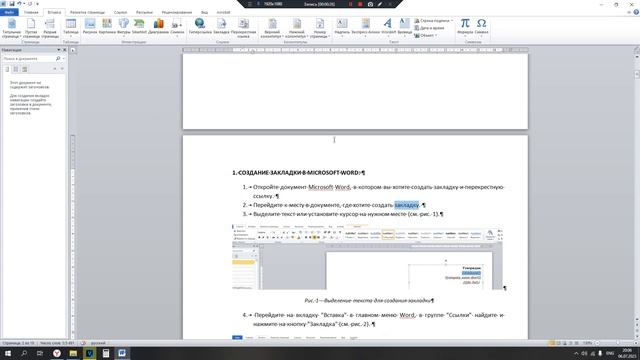
Task: Switch to the Mailings (Рассылки) tab
Action: [144, 12]
